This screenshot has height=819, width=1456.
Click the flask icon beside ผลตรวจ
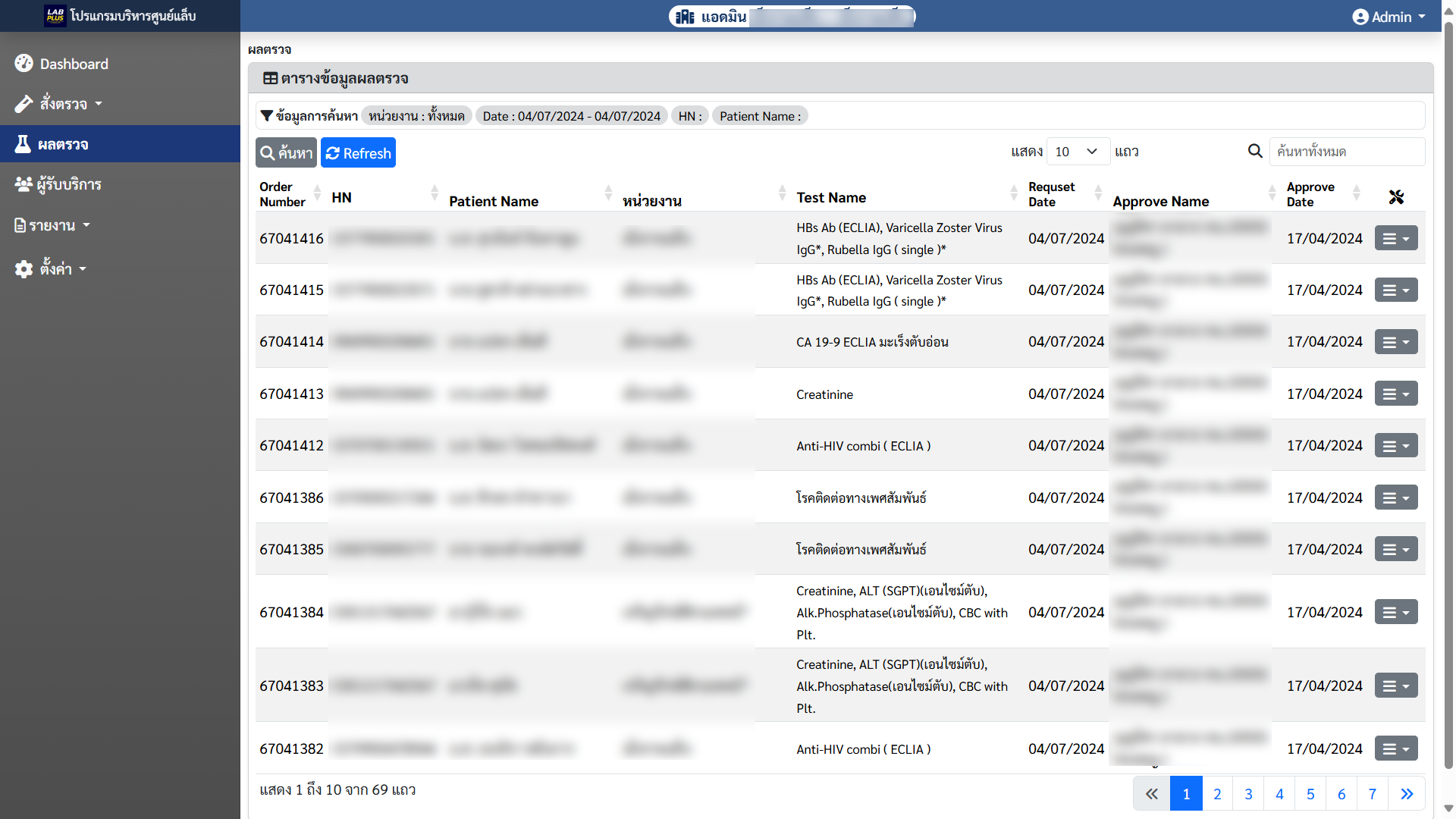[x=23, y=144]
